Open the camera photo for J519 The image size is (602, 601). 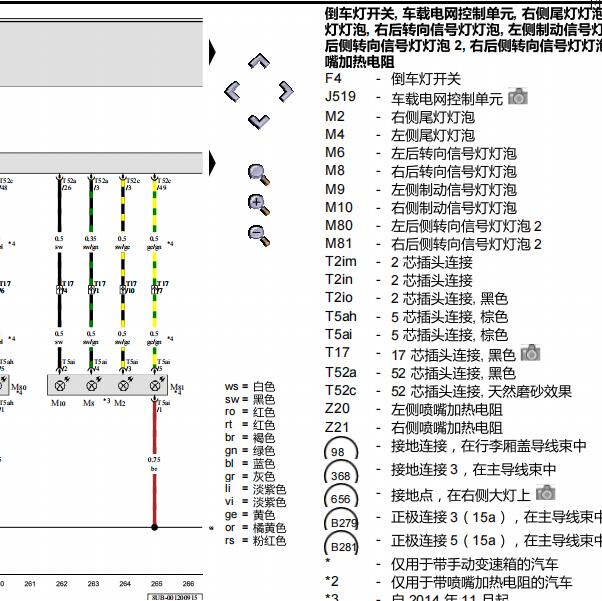pyautogui.click(x=518, y=97)
